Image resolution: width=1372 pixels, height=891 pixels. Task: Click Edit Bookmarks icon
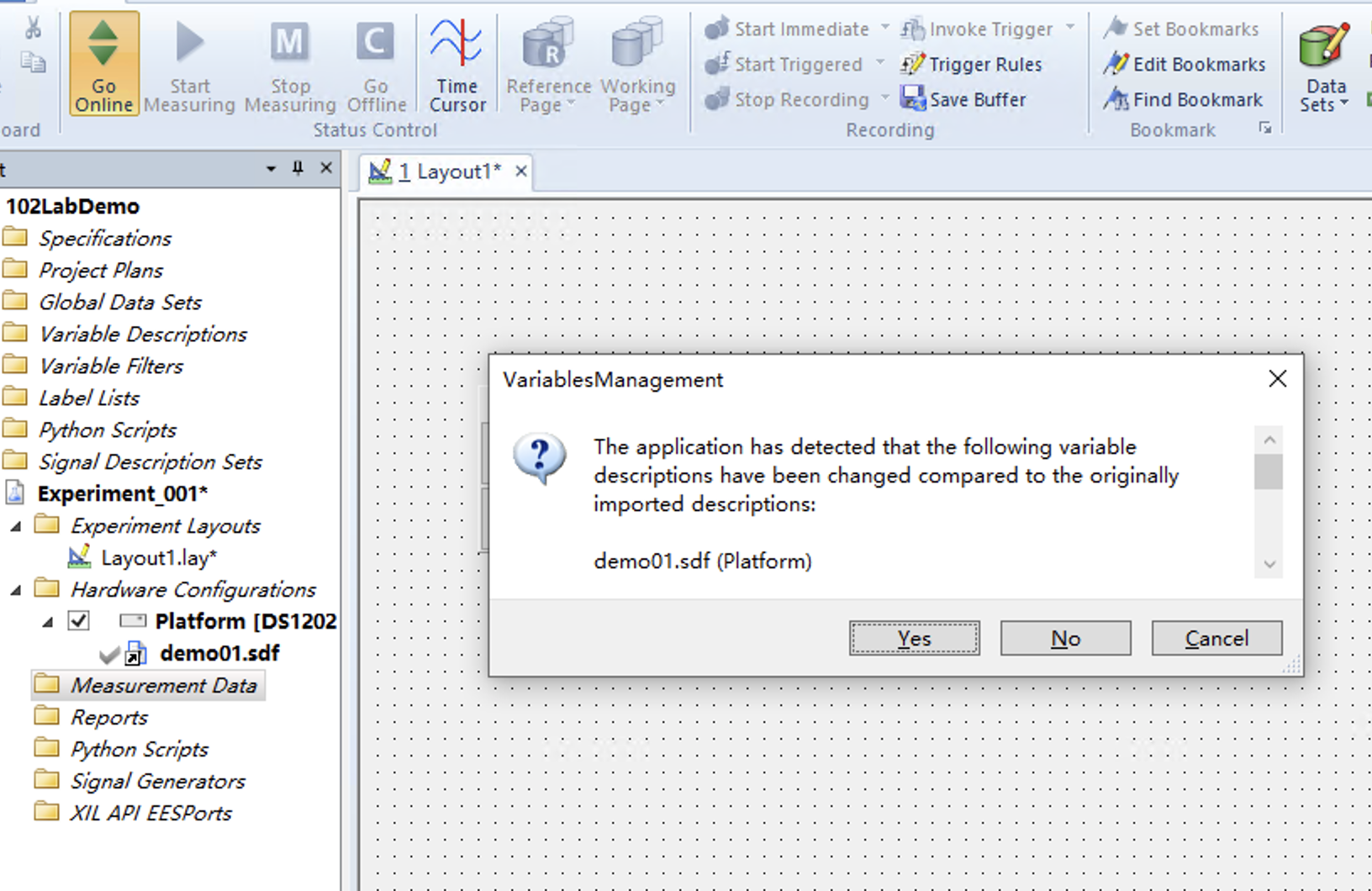(x=1116, y=64)
